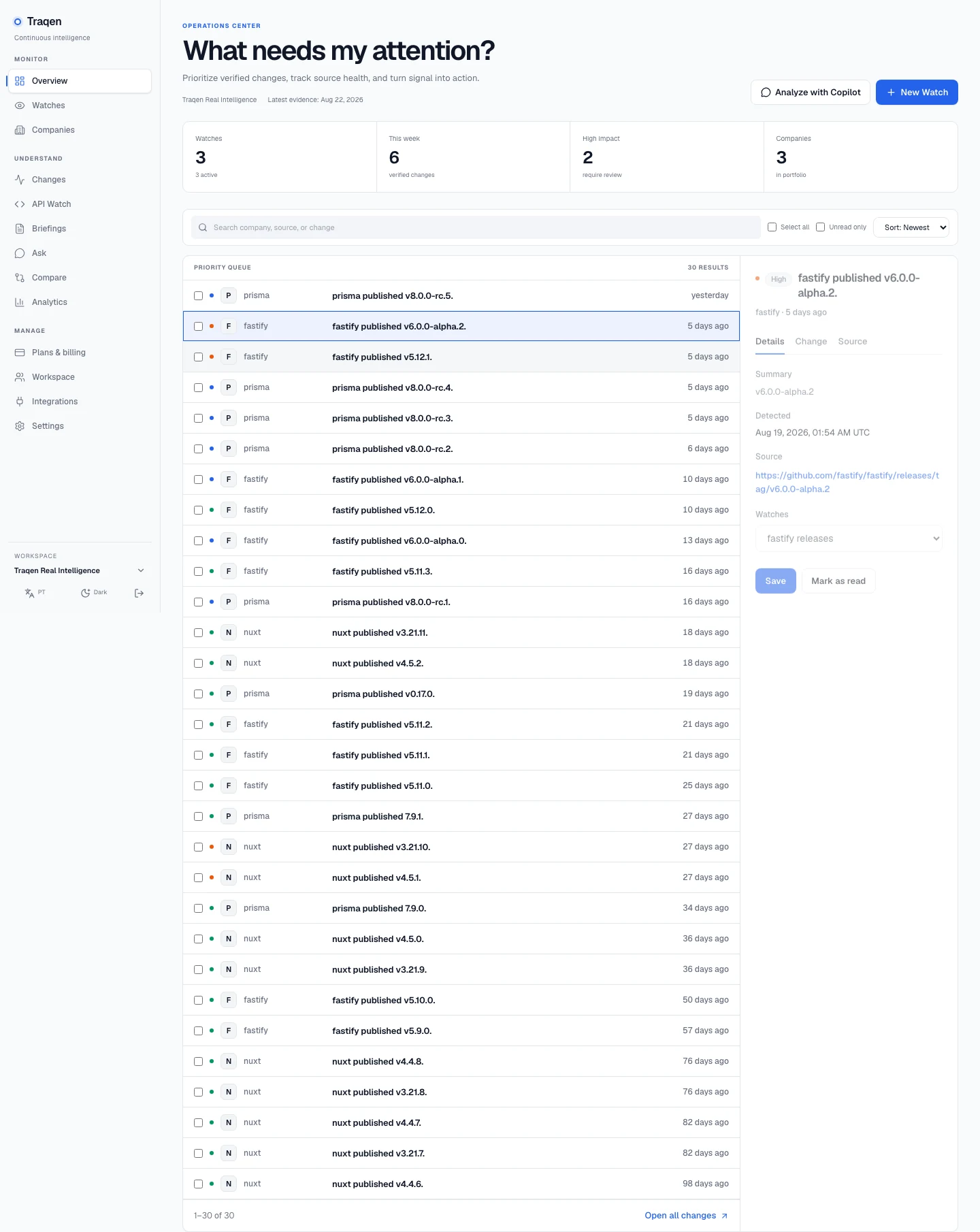Click the Plans & billing card icon

coord(20,353)
